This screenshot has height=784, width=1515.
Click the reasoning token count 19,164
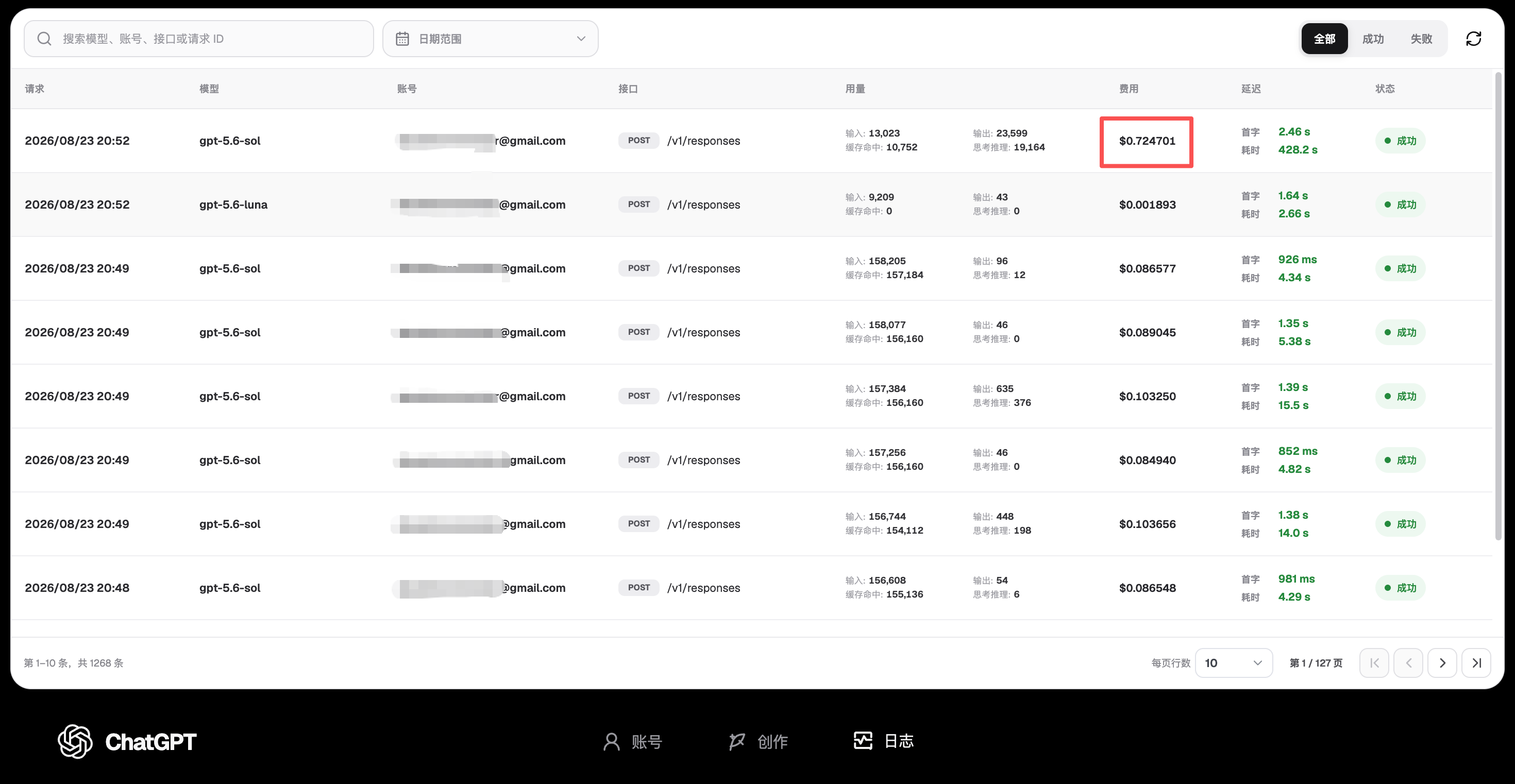[x=1029, y=147]
